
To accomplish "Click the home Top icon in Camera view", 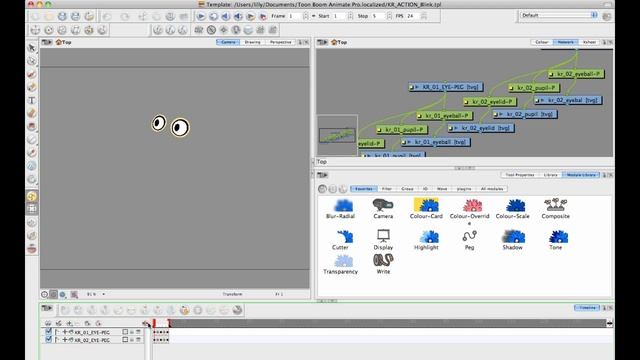I will (58, 42).
